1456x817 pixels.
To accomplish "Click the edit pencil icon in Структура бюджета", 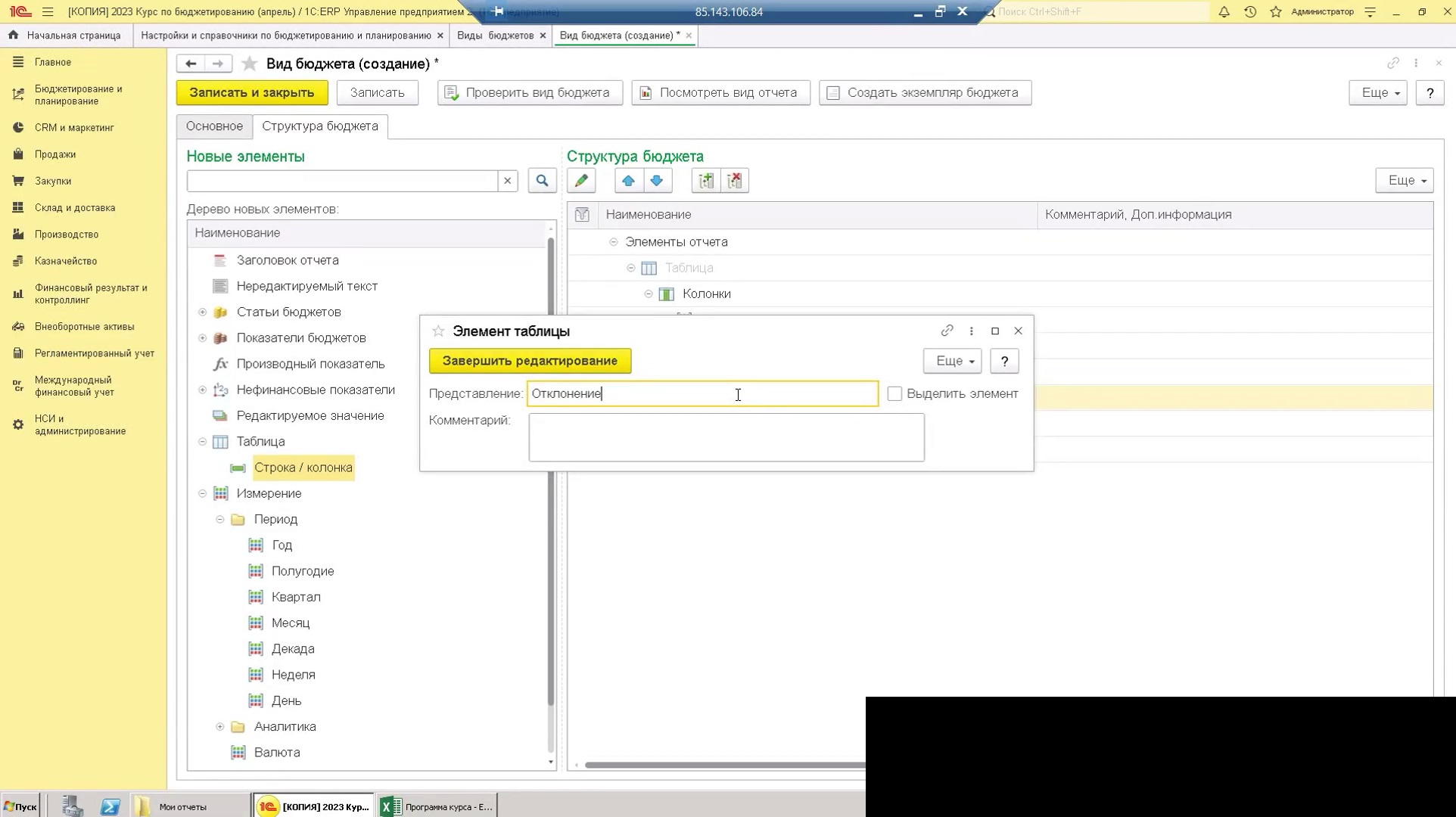I will pyautogui.click(x=581, y=181).
